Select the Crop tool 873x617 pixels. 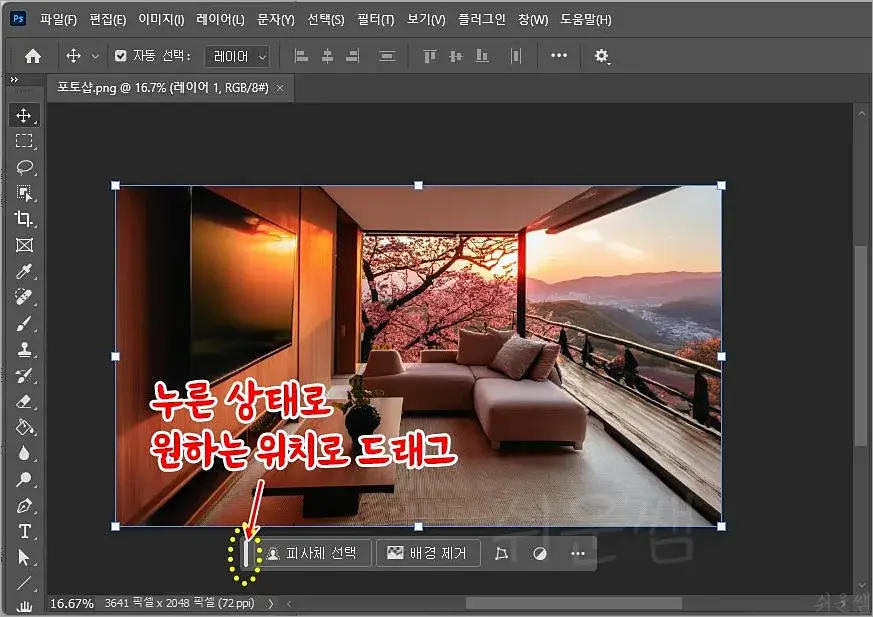(25, 219)
